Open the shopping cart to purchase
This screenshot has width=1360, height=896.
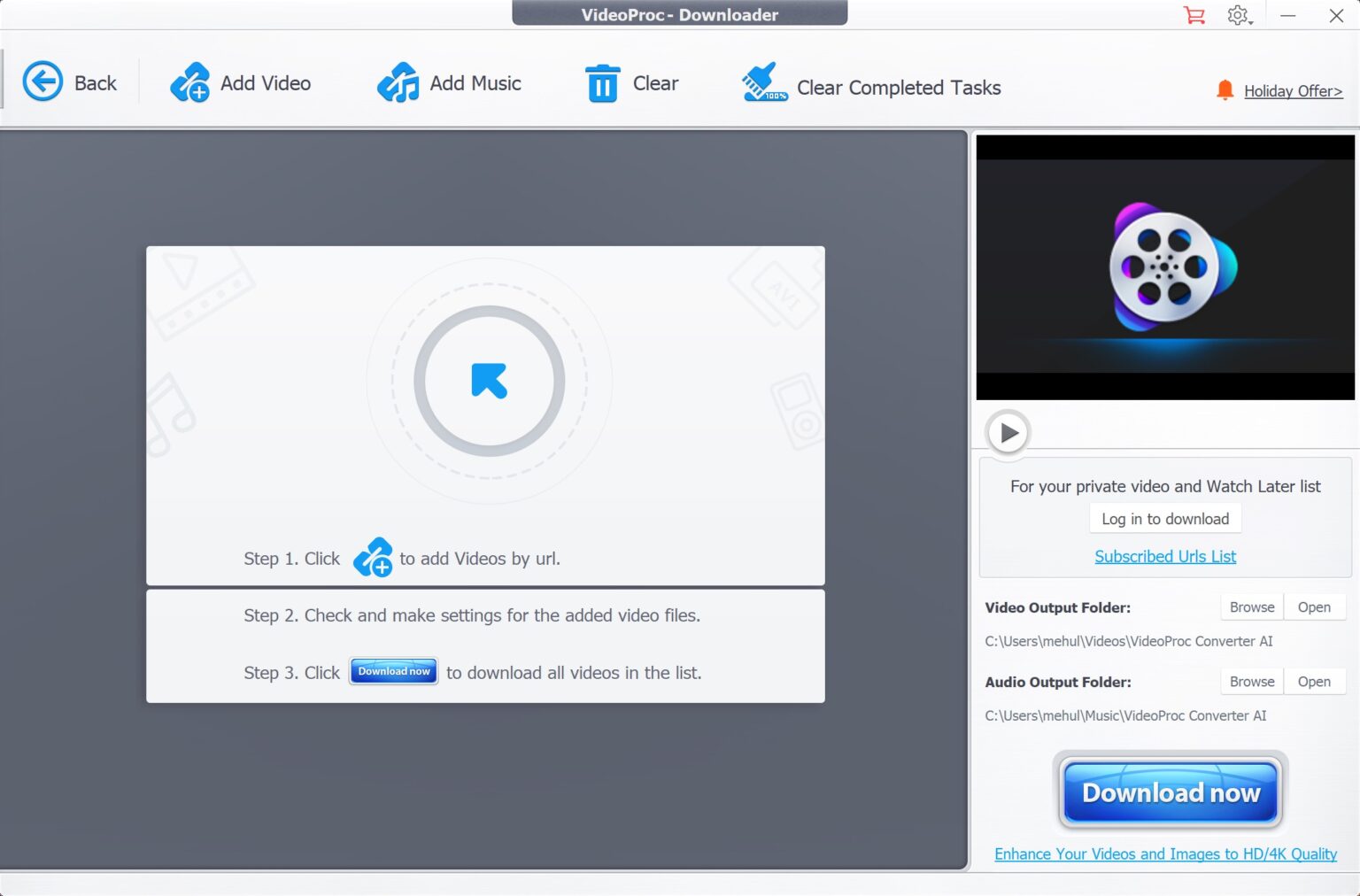pos(1194,15)
